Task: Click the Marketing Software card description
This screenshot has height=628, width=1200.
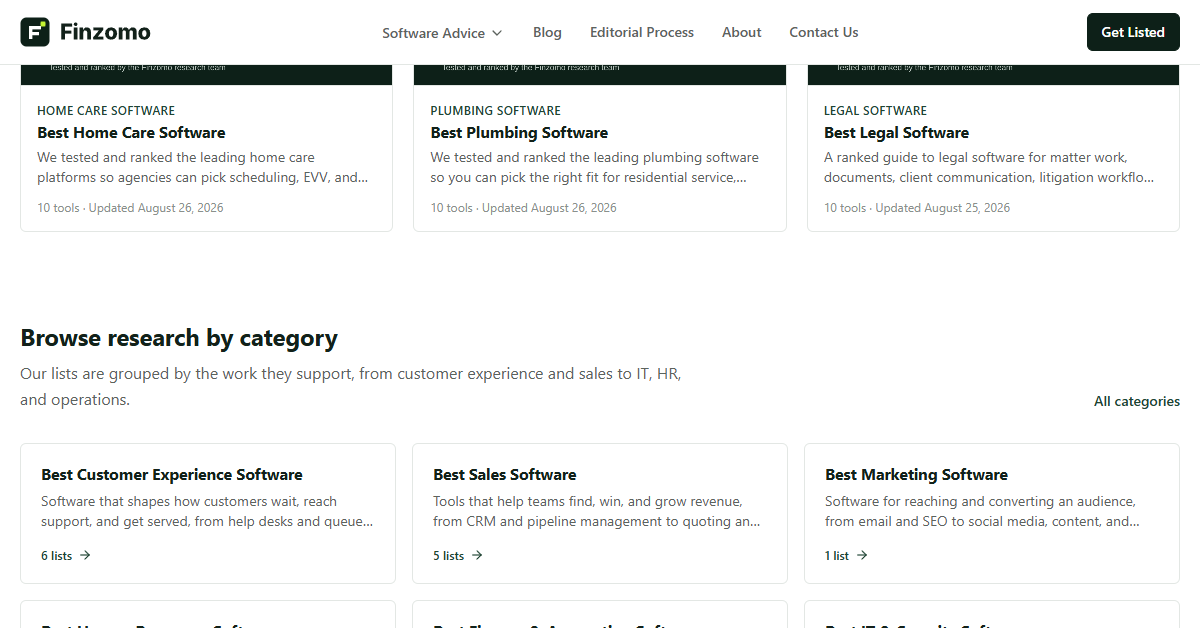Action: 982,511
